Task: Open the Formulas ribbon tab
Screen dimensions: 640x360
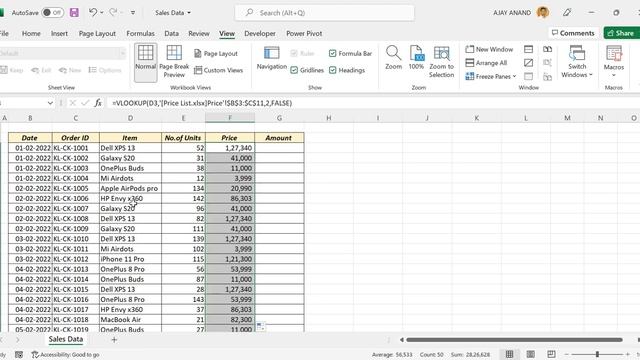Action: [x=140, y=33]
